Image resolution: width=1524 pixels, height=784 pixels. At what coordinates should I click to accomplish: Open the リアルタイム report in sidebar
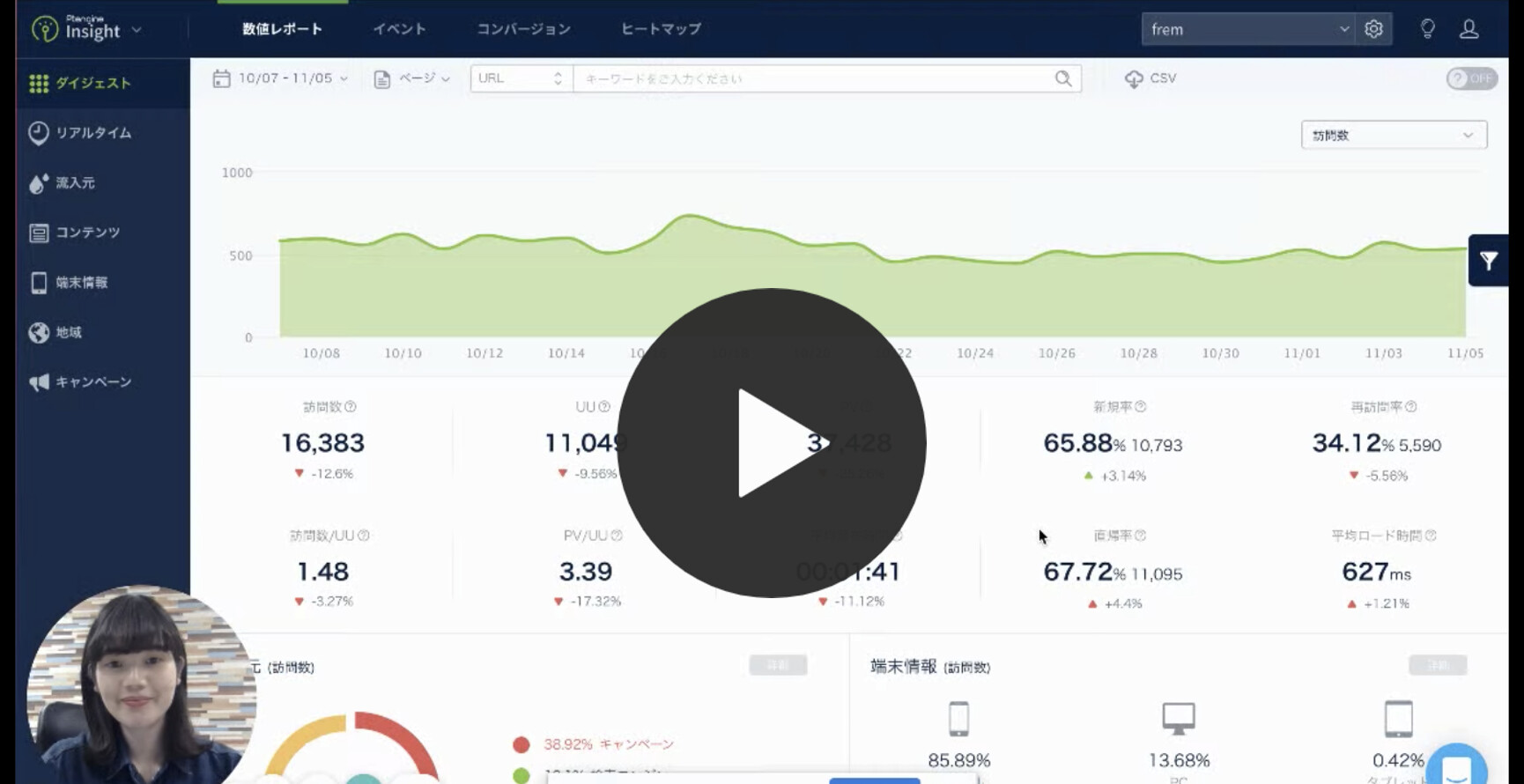tap(102, 133)
